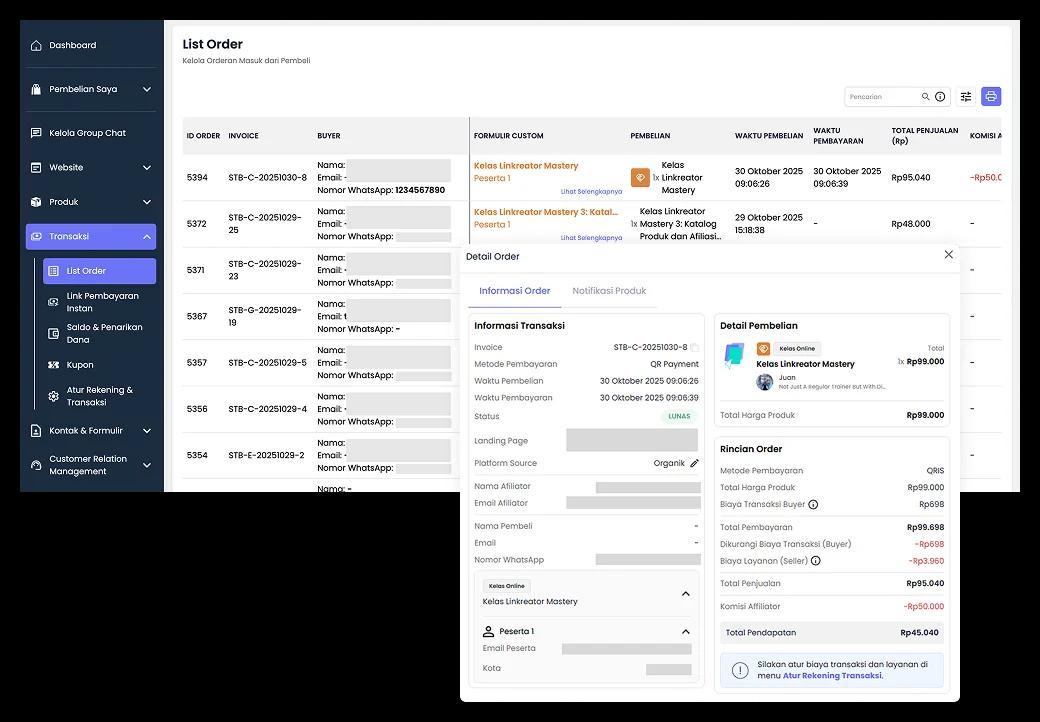Click the search info icon
The image size is (1040, 722).
tap(940, 97)
